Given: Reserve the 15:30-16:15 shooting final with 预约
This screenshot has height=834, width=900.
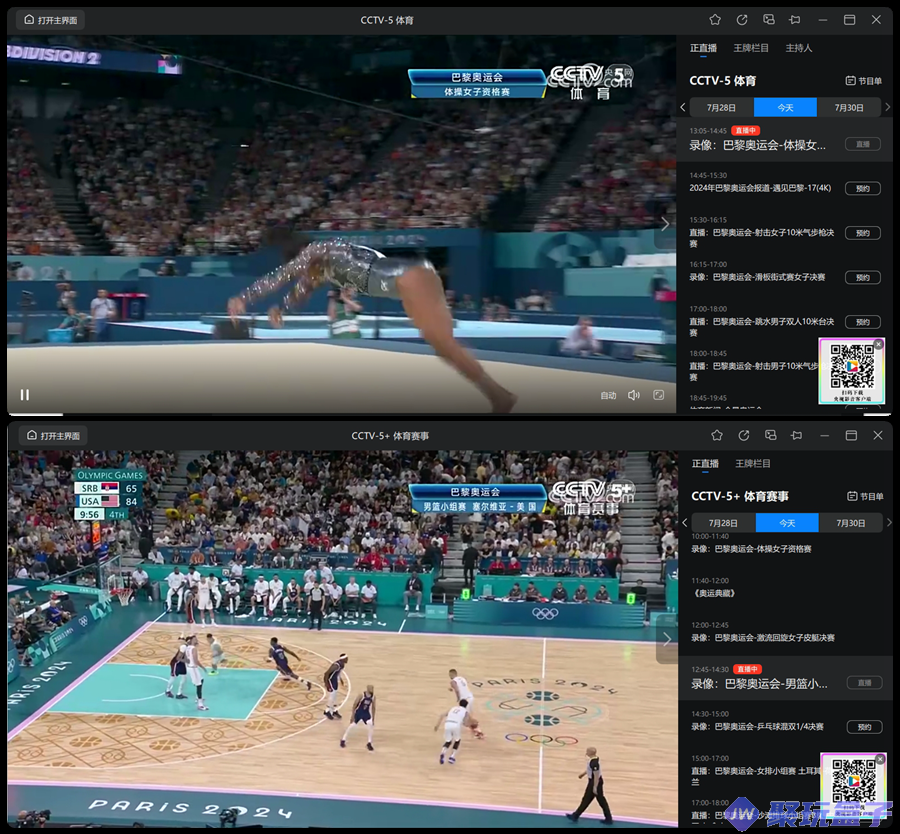Looking at the screenshot, I should coord(863,233).
